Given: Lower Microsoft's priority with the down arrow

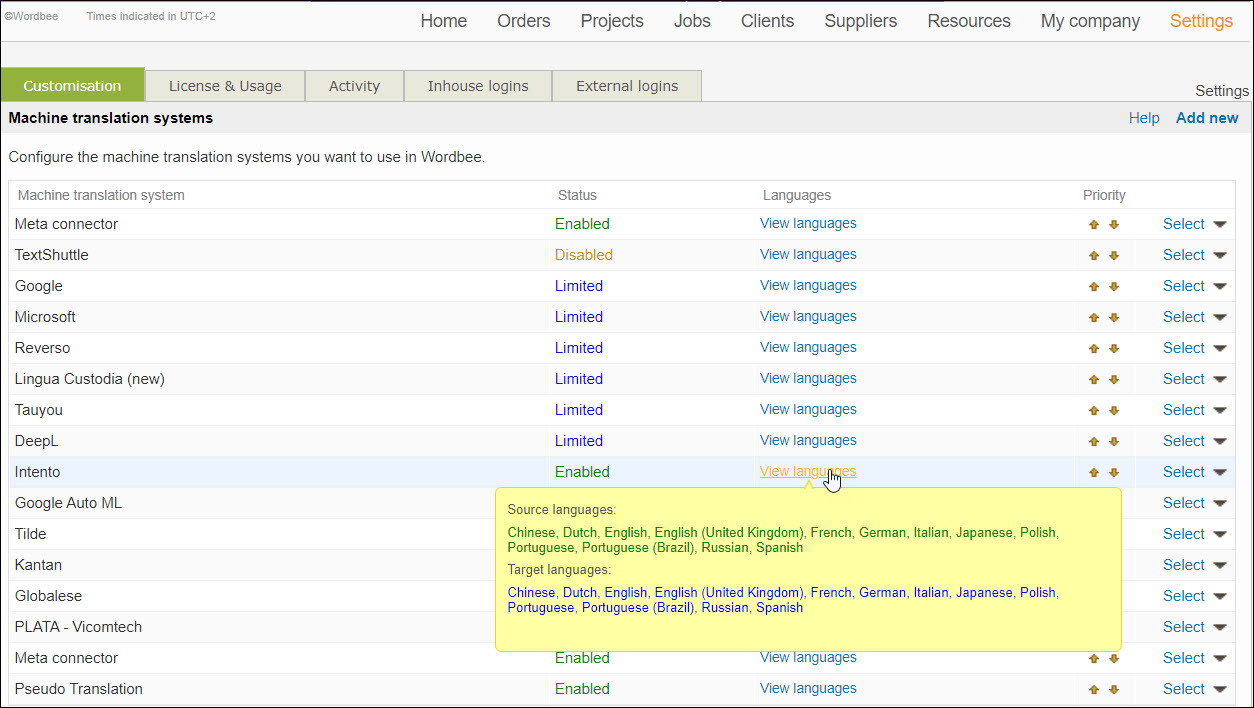Looking at the screenshot, I should 1113,317.
